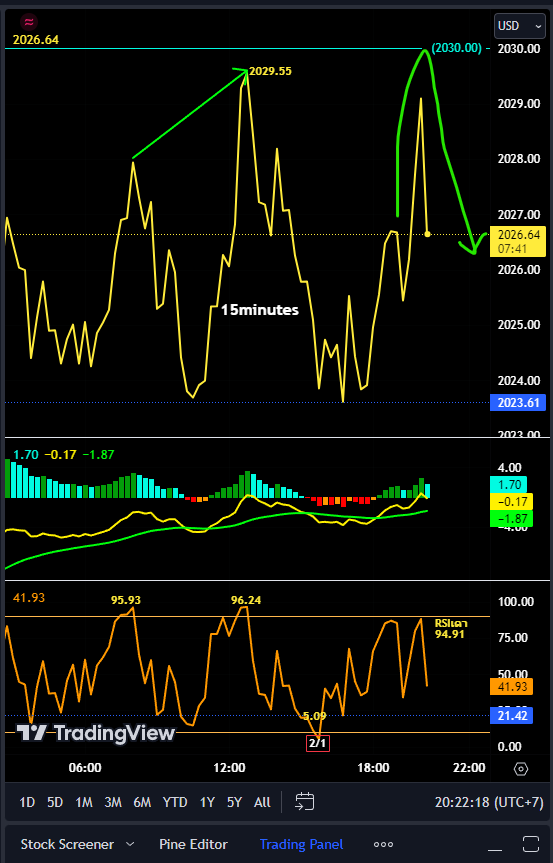Click the 5.09 RSI low label
The width and height of the screenshot is (553, 863).
click(315, 716)
